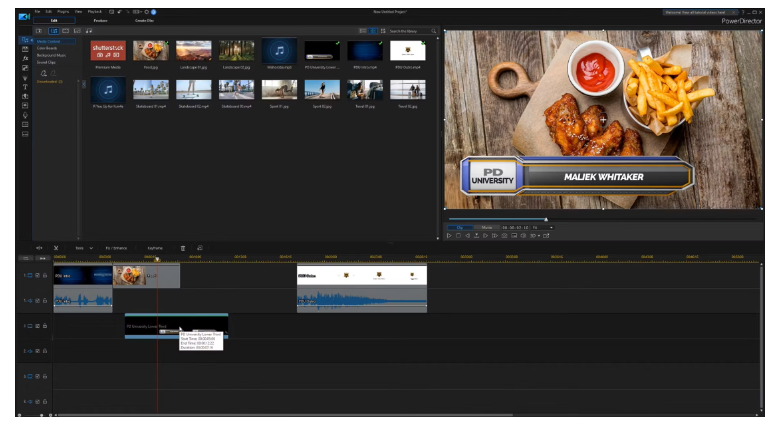The height and width of the screenshot is (426, 775).
Task: Open the preview Fit zoom dropdown
Action: tap(543, 228)
